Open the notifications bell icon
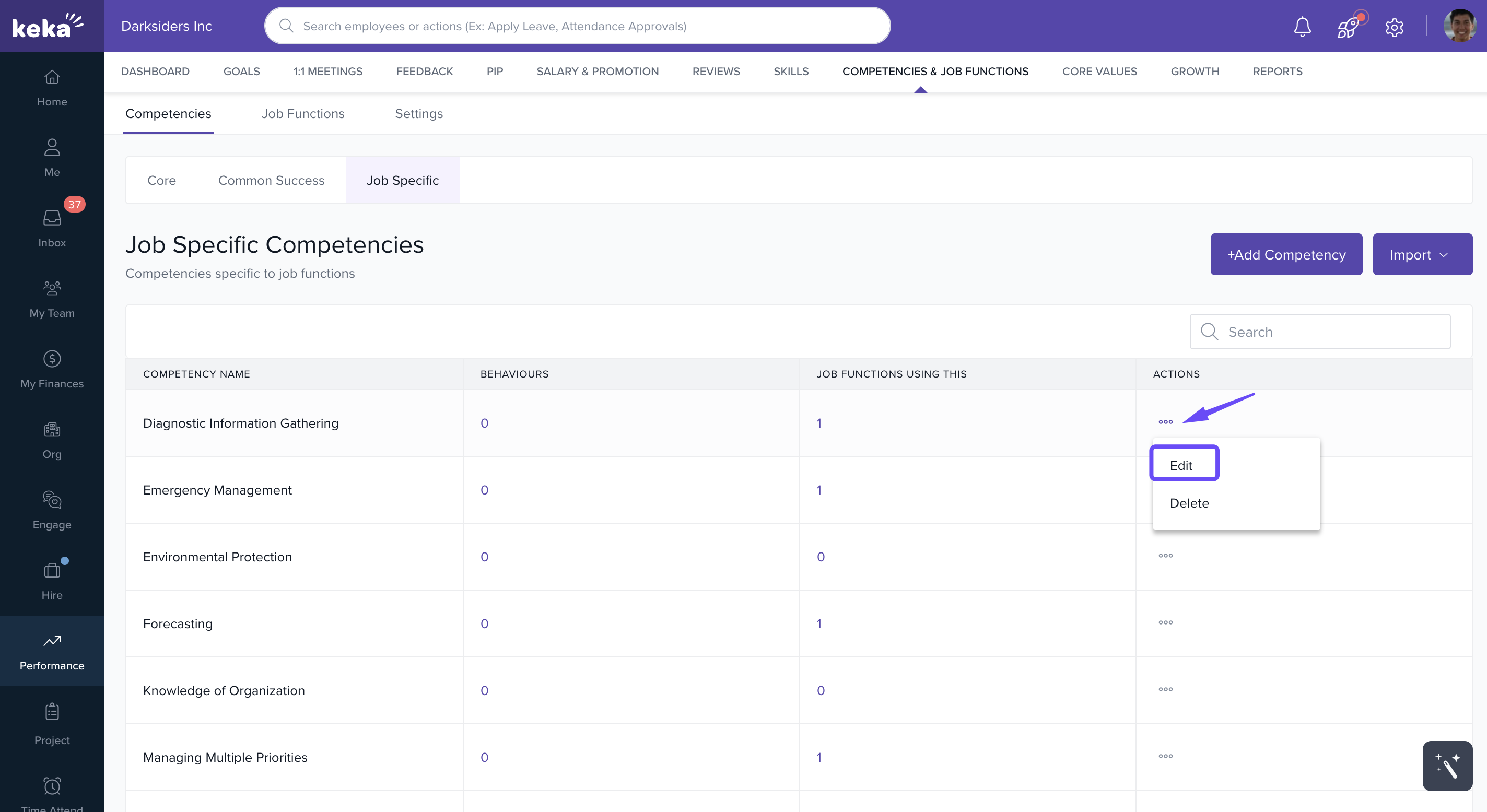Screen dimensions: 1487x812 point(1302,27)
